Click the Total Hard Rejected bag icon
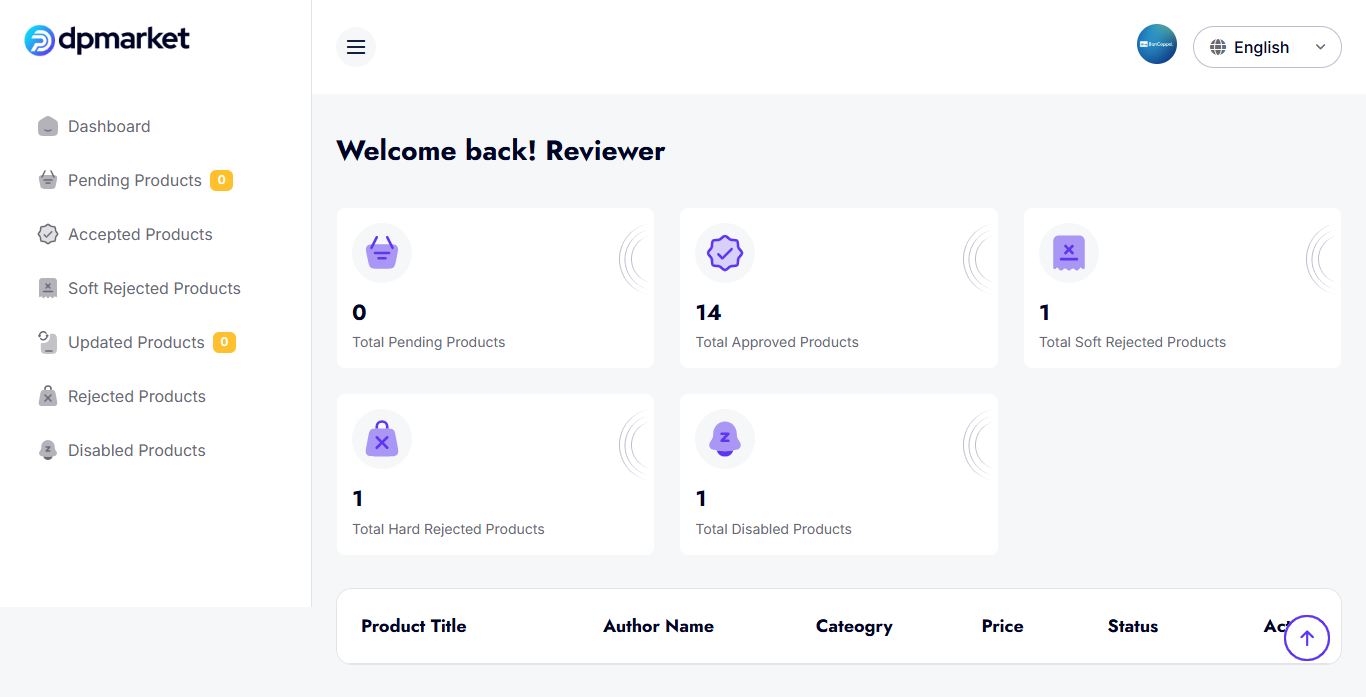 pyautogui.click(x=381, y=439)
